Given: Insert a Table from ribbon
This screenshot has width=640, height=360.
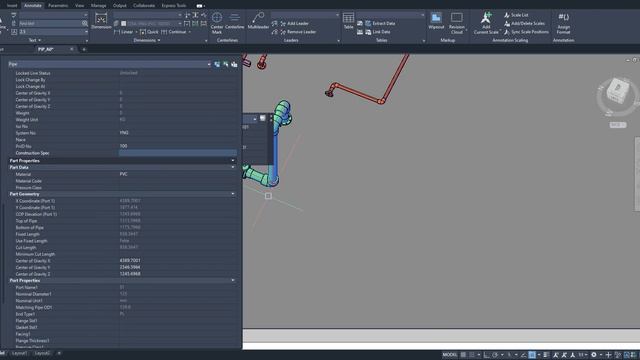Looking at the screenshot, I should (348, 21).
